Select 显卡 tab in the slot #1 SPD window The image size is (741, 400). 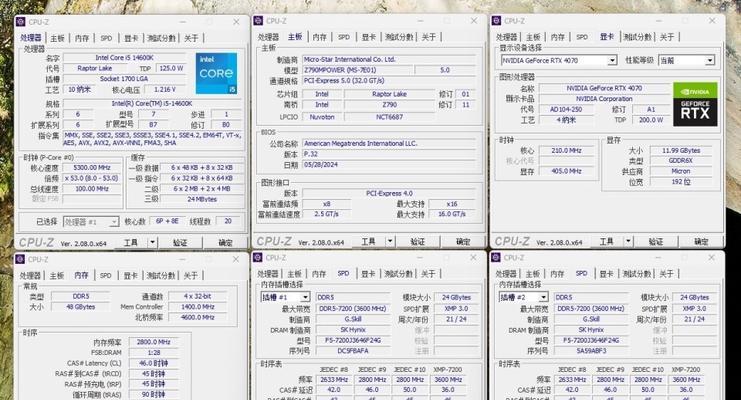[x=368, y=274]
